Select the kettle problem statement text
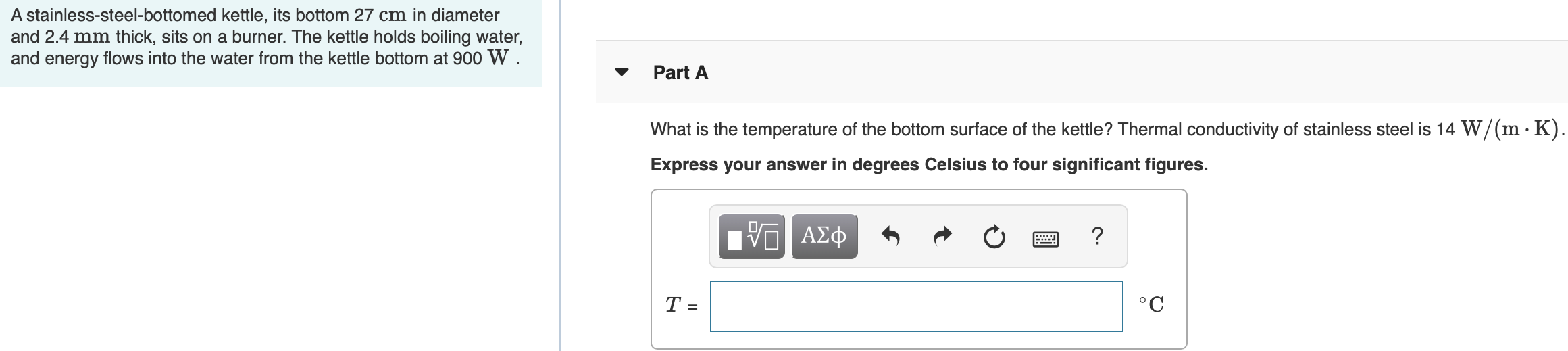1568x351 pixels. click(267, 37)
